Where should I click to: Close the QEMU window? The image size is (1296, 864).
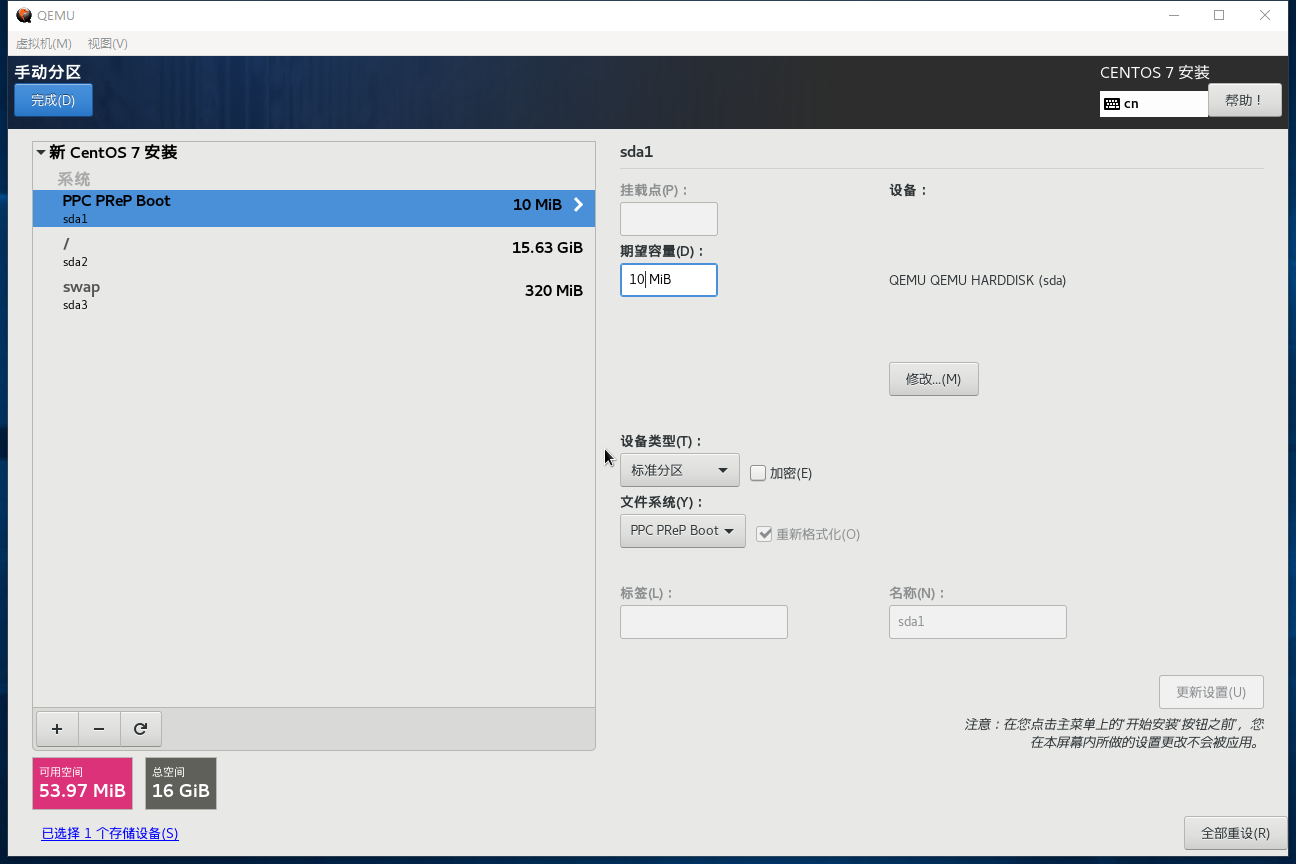click(1265, 15)
